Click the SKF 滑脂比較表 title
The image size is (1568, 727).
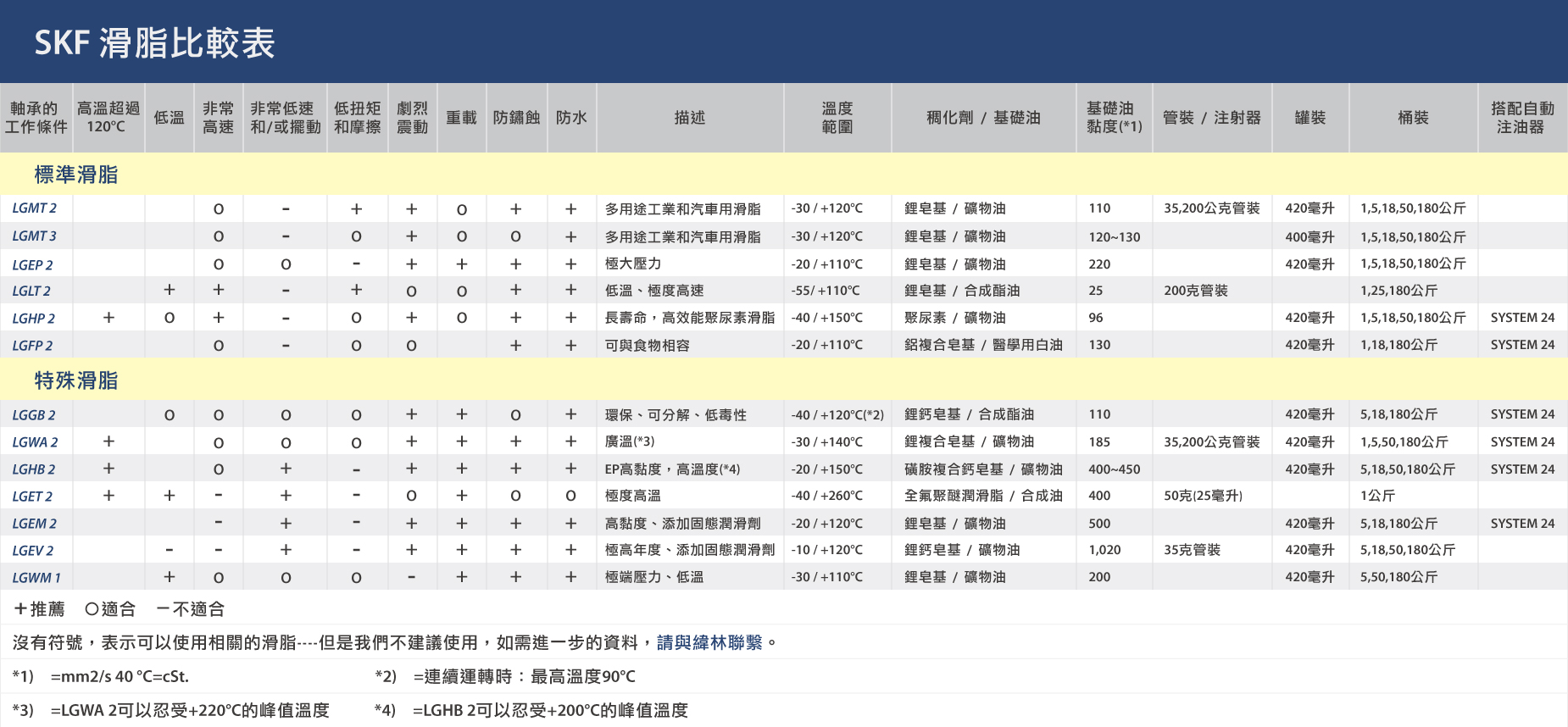155,42
